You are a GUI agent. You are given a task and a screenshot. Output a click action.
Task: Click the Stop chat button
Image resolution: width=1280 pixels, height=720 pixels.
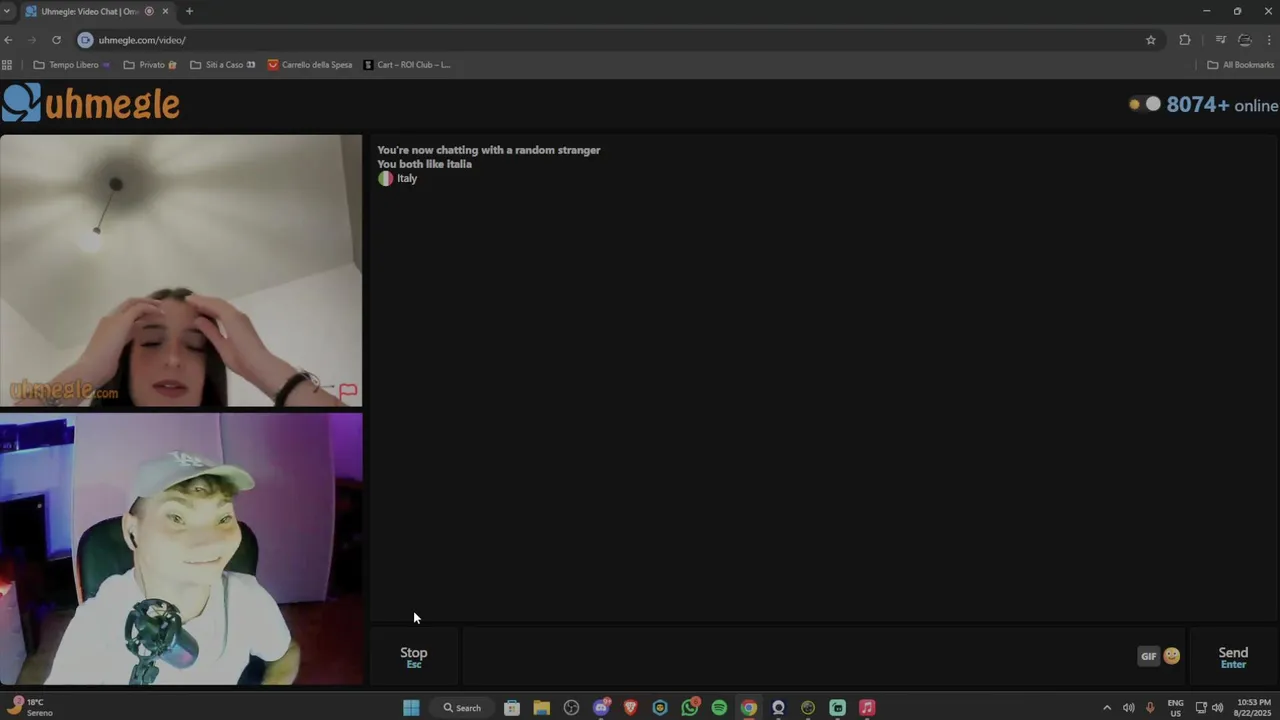point(414,656)
